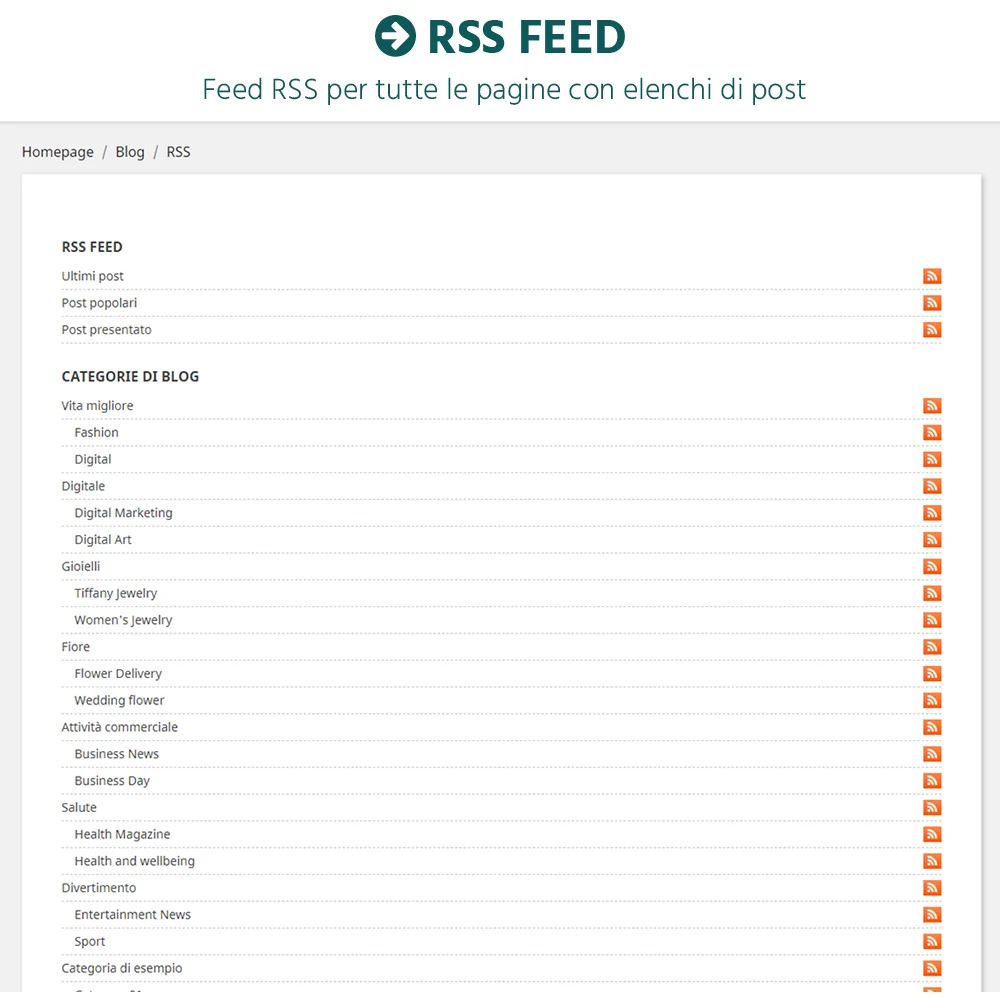This screenshot has width=1000, height=1000.
Task: Click the Flower Delivery RSS feed icon
Action: [932, 674]
